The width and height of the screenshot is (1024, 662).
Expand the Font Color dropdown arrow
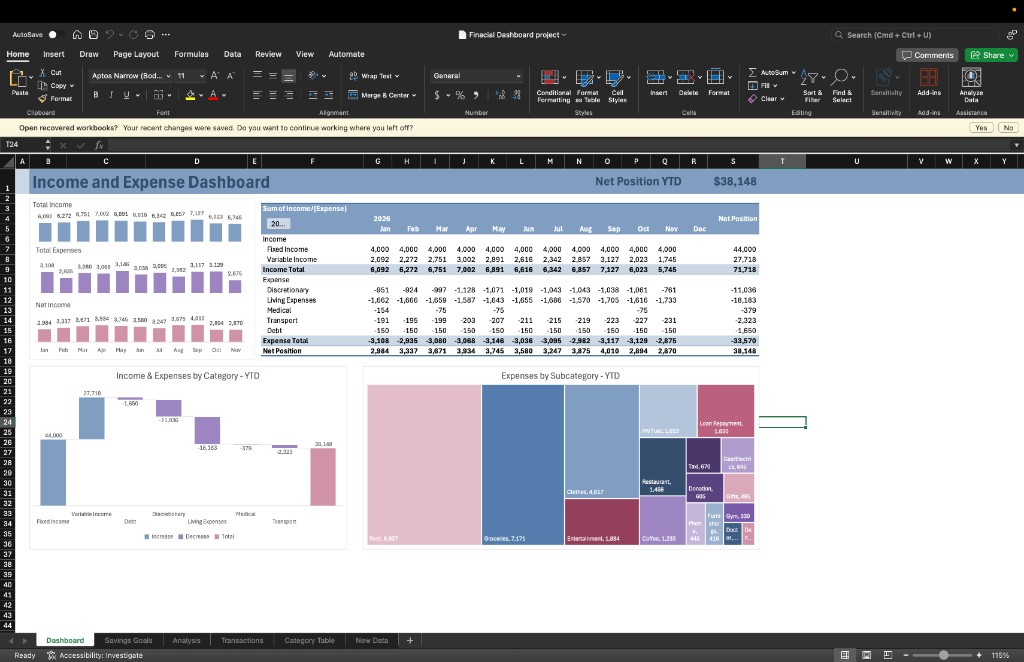tap(223, 95)
